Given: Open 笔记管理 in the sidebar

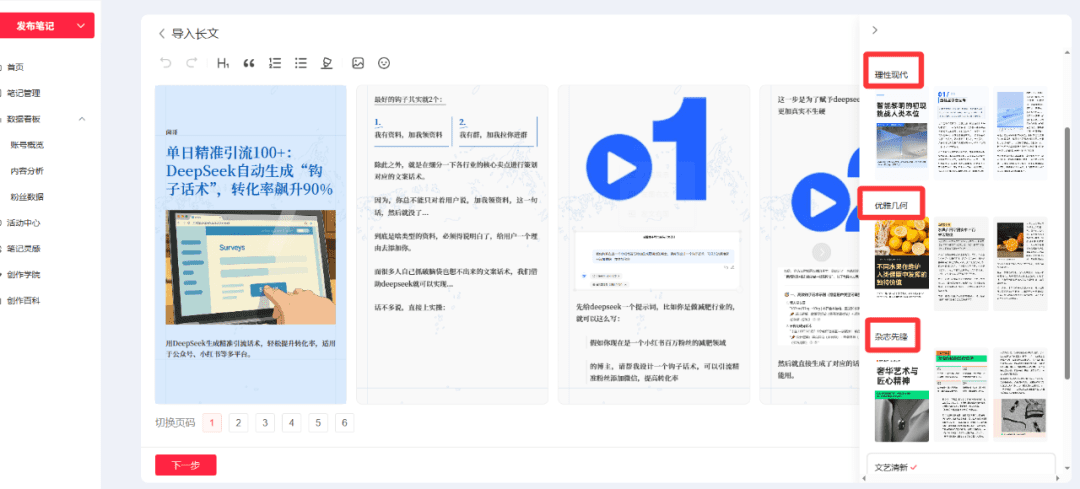Looking at the screenshot, I should click(23, 93).
